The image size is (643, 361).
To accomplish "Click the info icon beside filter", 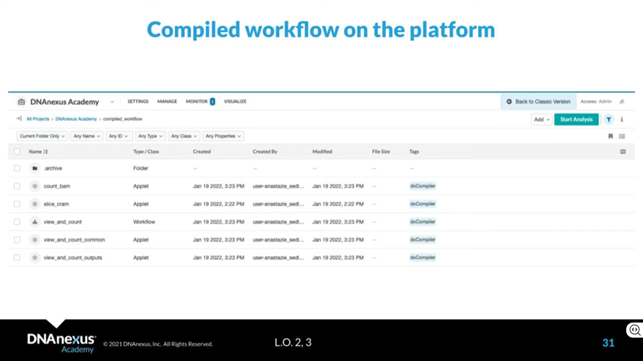I will tap(622, 119).
